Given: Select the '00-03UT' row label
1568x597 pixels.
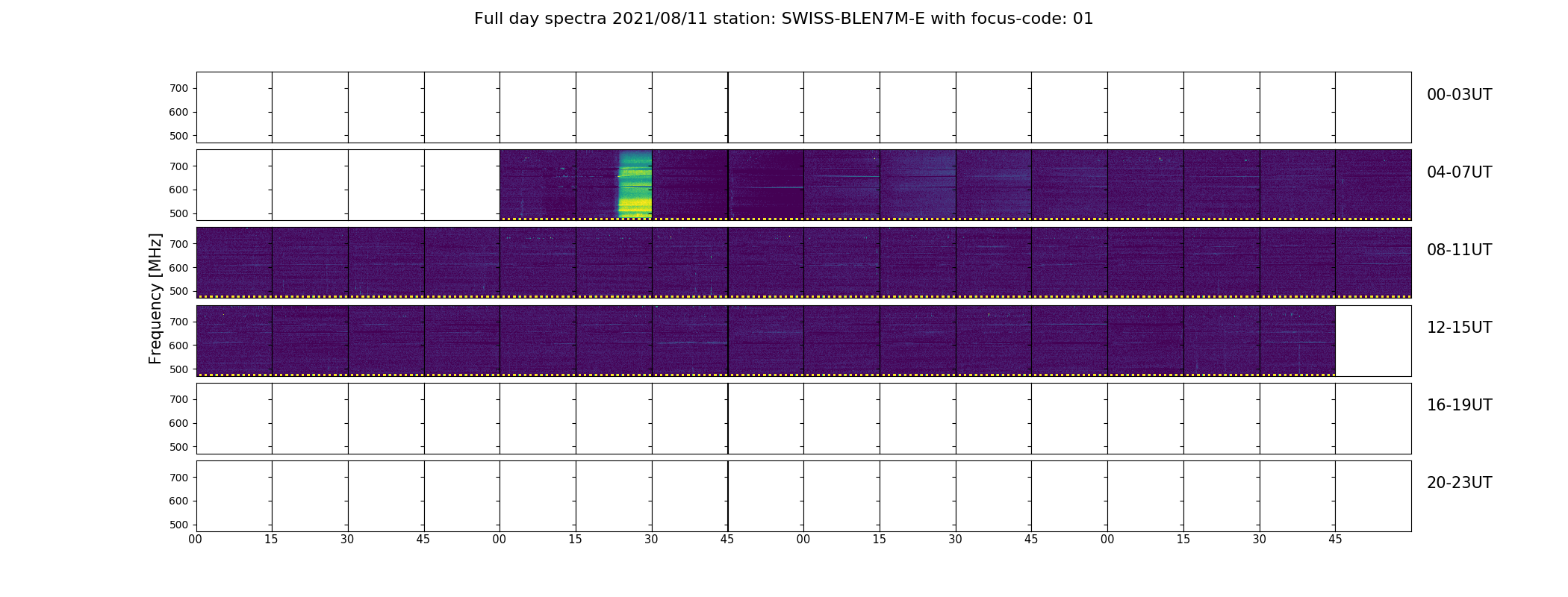Looking at the screenshot, I should 1459,95.
